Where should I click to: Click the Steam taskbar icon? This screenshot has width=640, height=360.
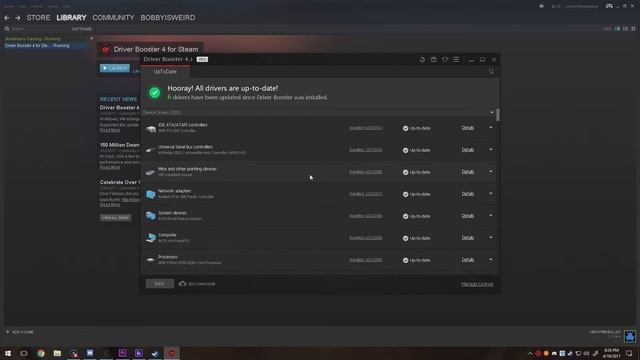coord(155,353)
